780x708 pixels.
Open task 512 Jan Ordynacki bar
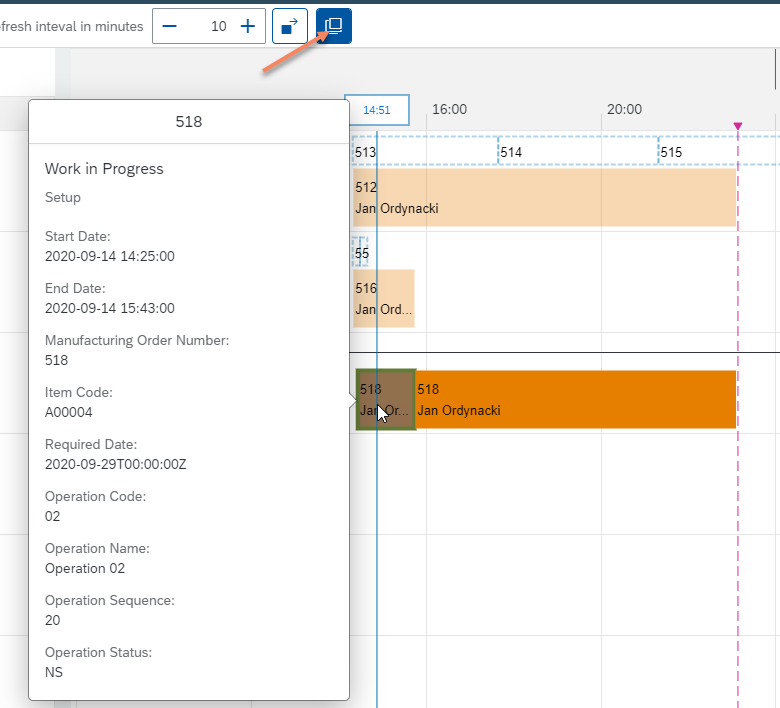coord(544,198)
